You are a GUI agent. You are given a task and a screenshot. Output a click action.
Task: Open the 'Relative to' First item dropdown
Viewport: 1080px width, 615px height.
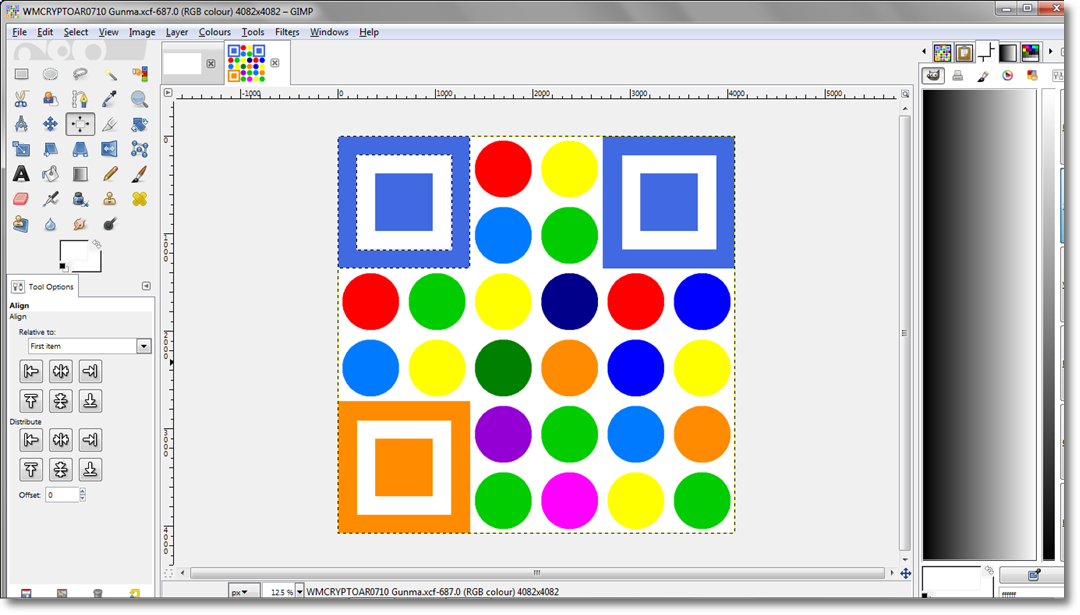(90, 346)
